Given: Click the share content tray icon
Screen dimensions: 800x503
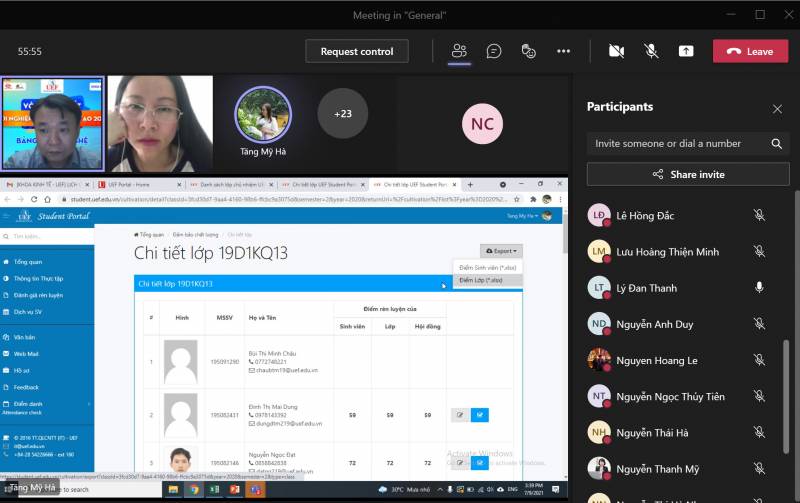Looking at the screenshot, I should point(686,51).
